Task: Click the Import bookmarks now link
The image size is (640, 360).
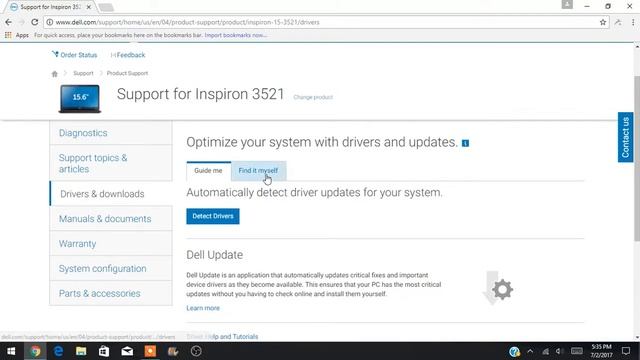Action: click(236, 35)
